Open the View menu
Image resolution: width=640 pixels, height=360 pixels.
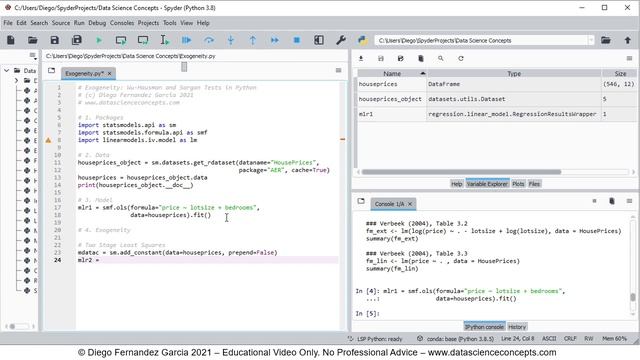[187, 23]
